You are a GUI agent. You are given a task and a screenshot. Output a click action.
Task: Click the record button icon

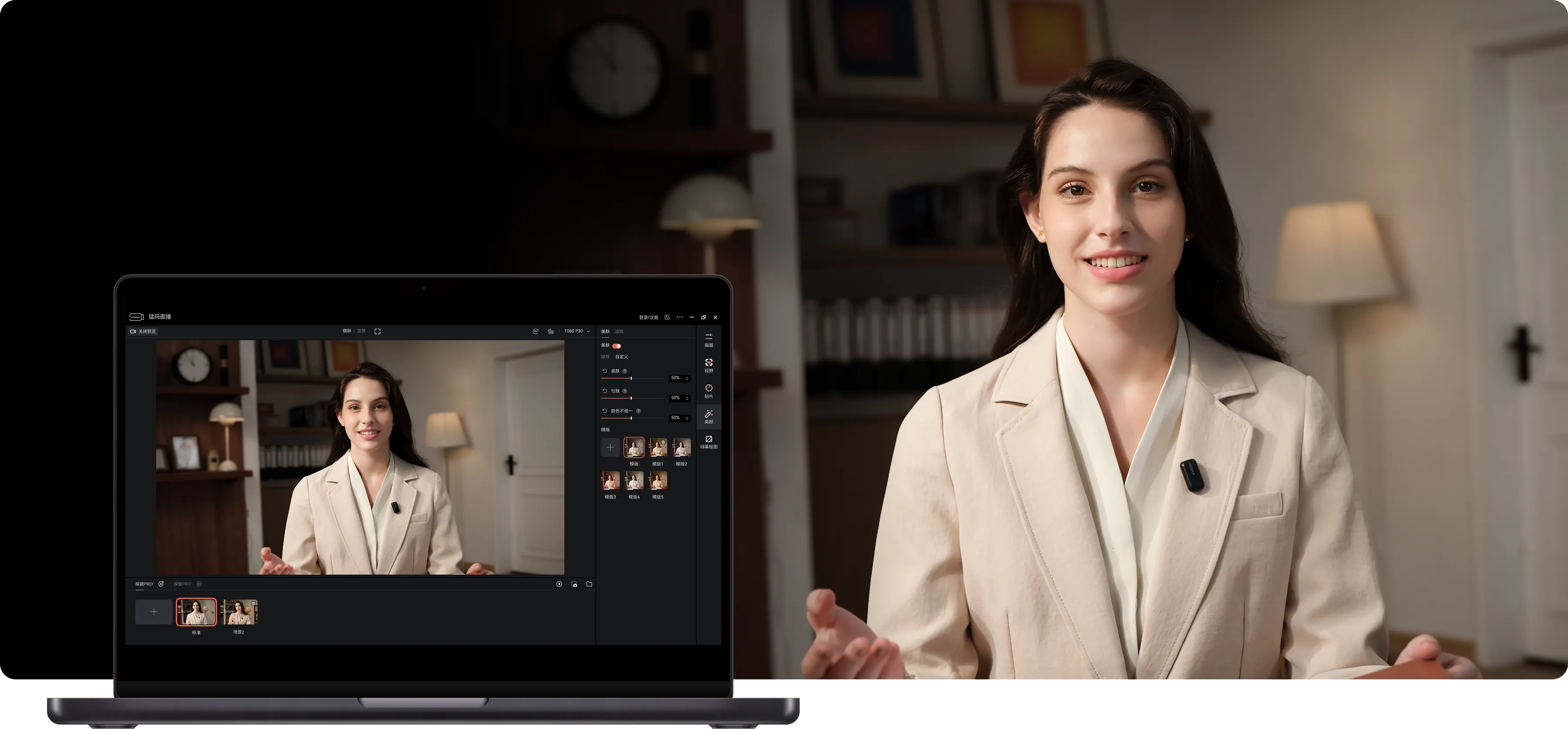coord(559,584)
